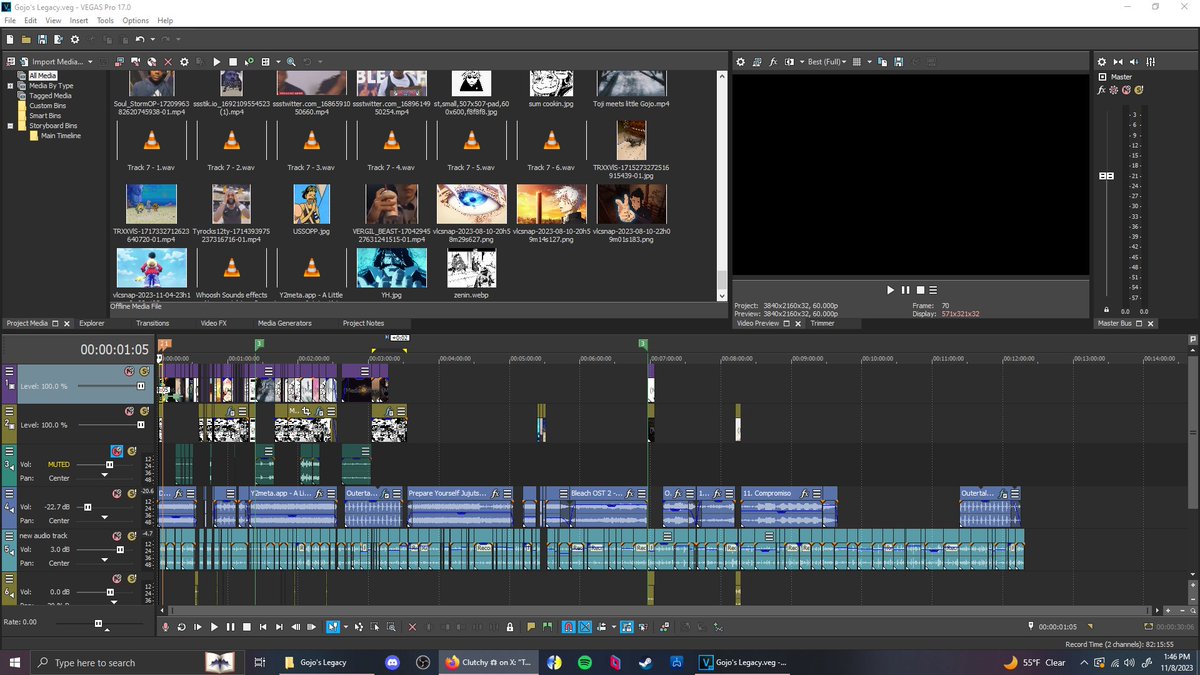
Task: Open overlays grid dropdown in preview toolbar
Action: click(x=869, y=62)
